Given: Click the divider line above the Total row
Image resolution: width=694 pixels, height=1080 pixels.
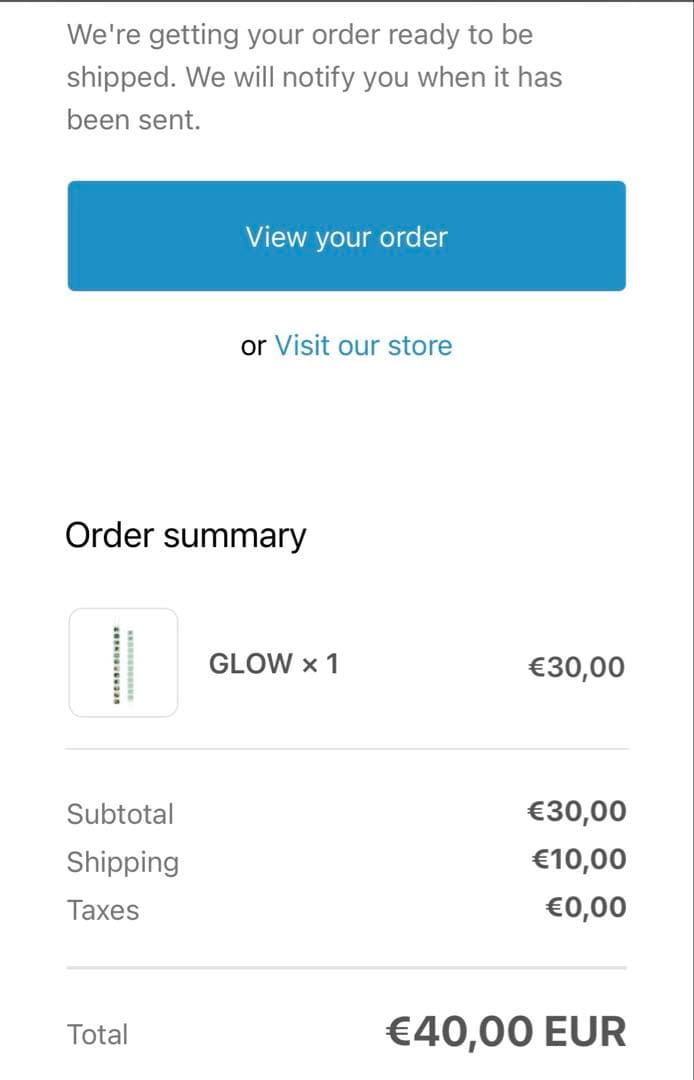Looking at the screenshot, I should click(x=346, y=967).
